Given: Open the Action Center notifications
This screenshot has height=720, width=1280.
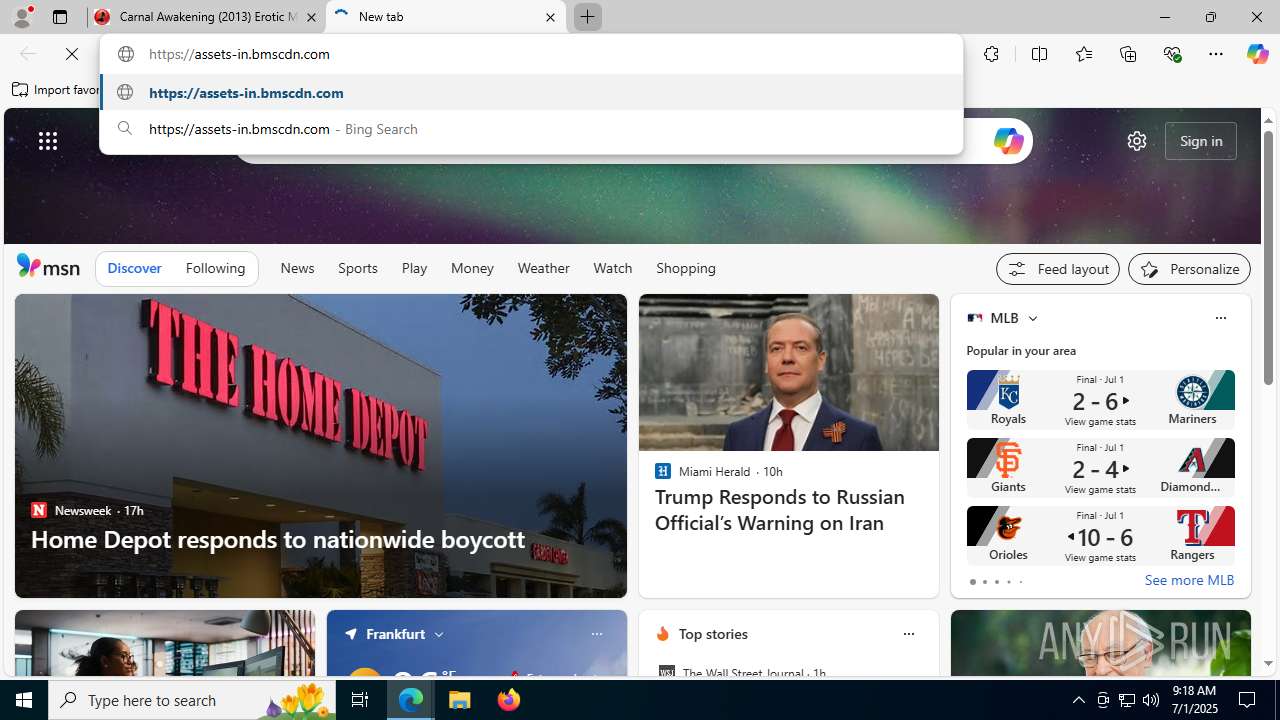Looking at the screenshot, I should pyautogui.click(x=1248, y=700).
